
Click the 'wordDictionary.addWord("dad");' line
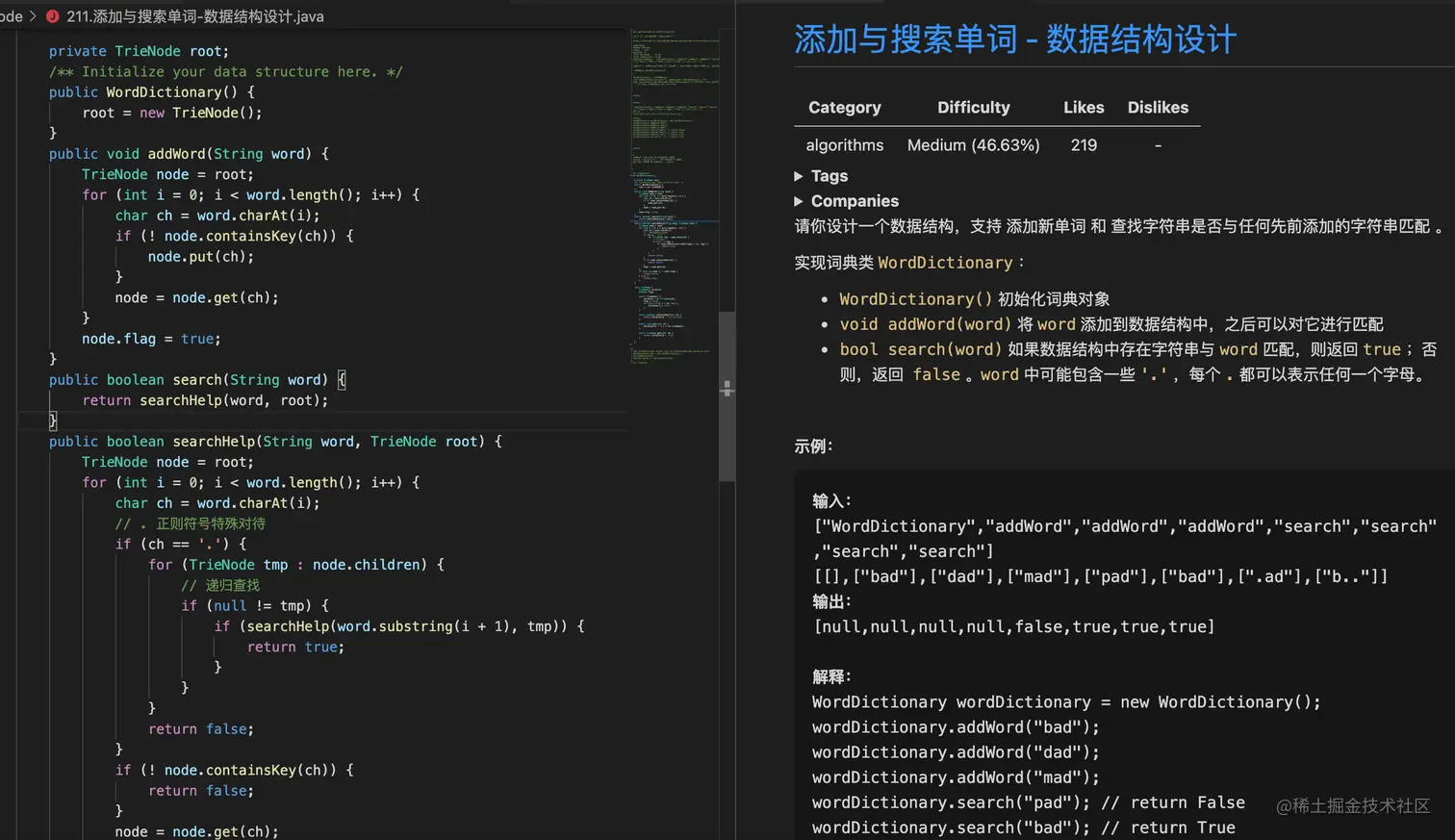point(956,752)
